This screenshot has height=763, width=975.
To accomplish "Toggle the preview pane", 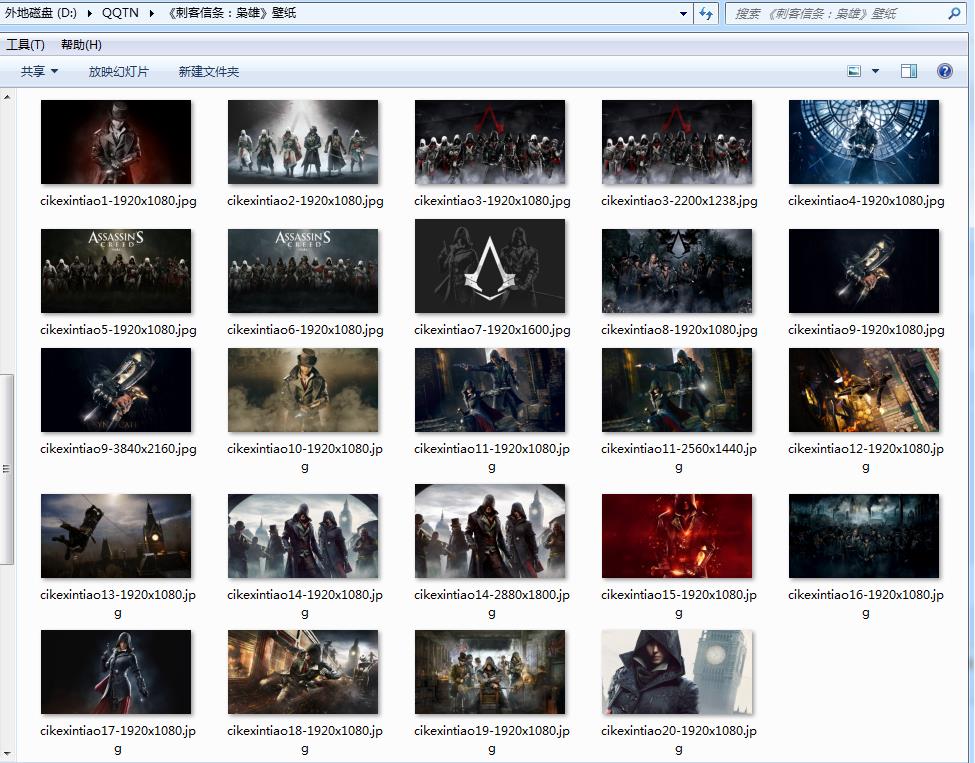I will (x=908, y=72).
